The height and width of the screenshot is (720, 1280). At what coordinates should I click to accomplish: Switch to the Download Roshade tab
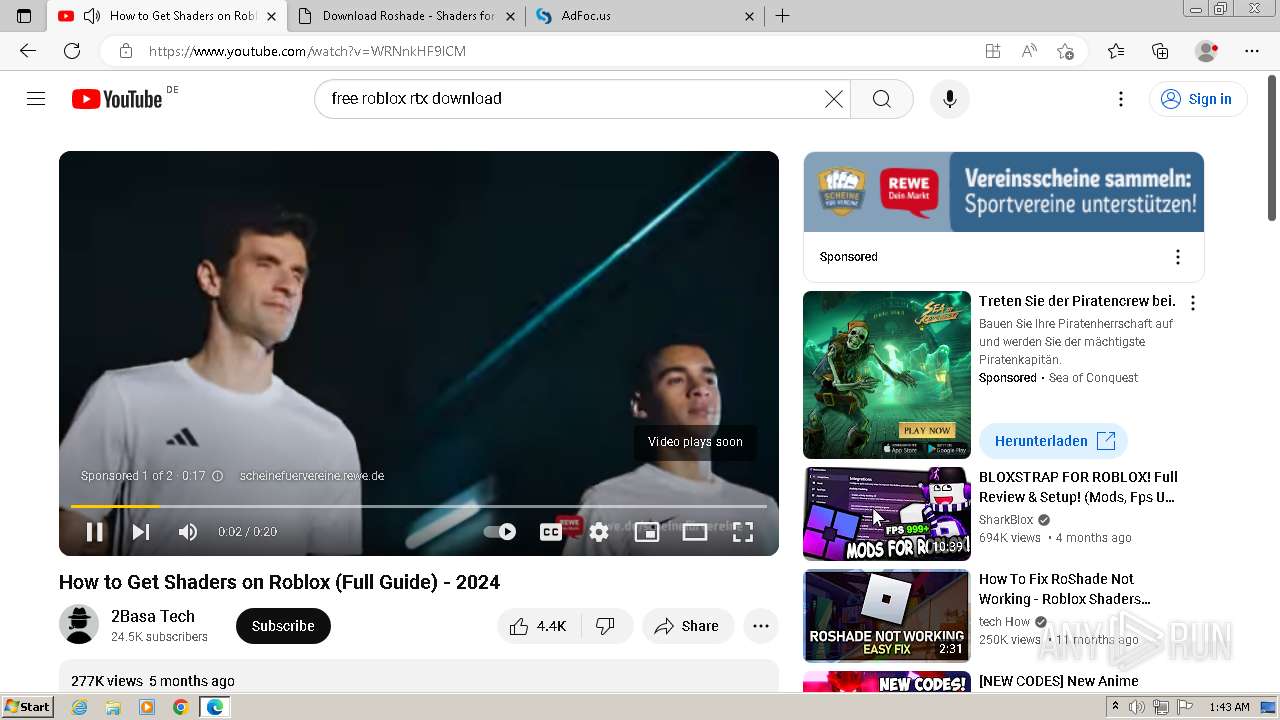[408, 16]
